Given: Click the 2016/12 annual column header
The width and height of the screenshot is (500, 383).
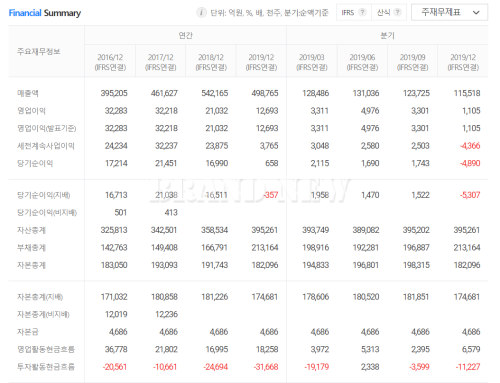Looking at the screenshot, I should pyautogui.click(x=110, y=62).
